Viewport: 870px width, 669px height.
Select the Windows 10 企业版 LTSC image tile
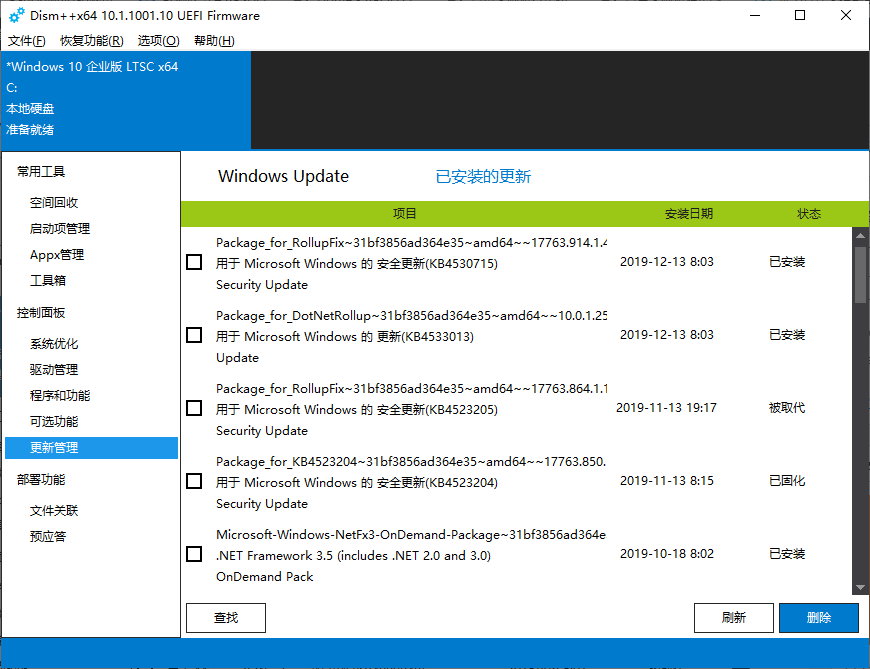coord(126,100)
